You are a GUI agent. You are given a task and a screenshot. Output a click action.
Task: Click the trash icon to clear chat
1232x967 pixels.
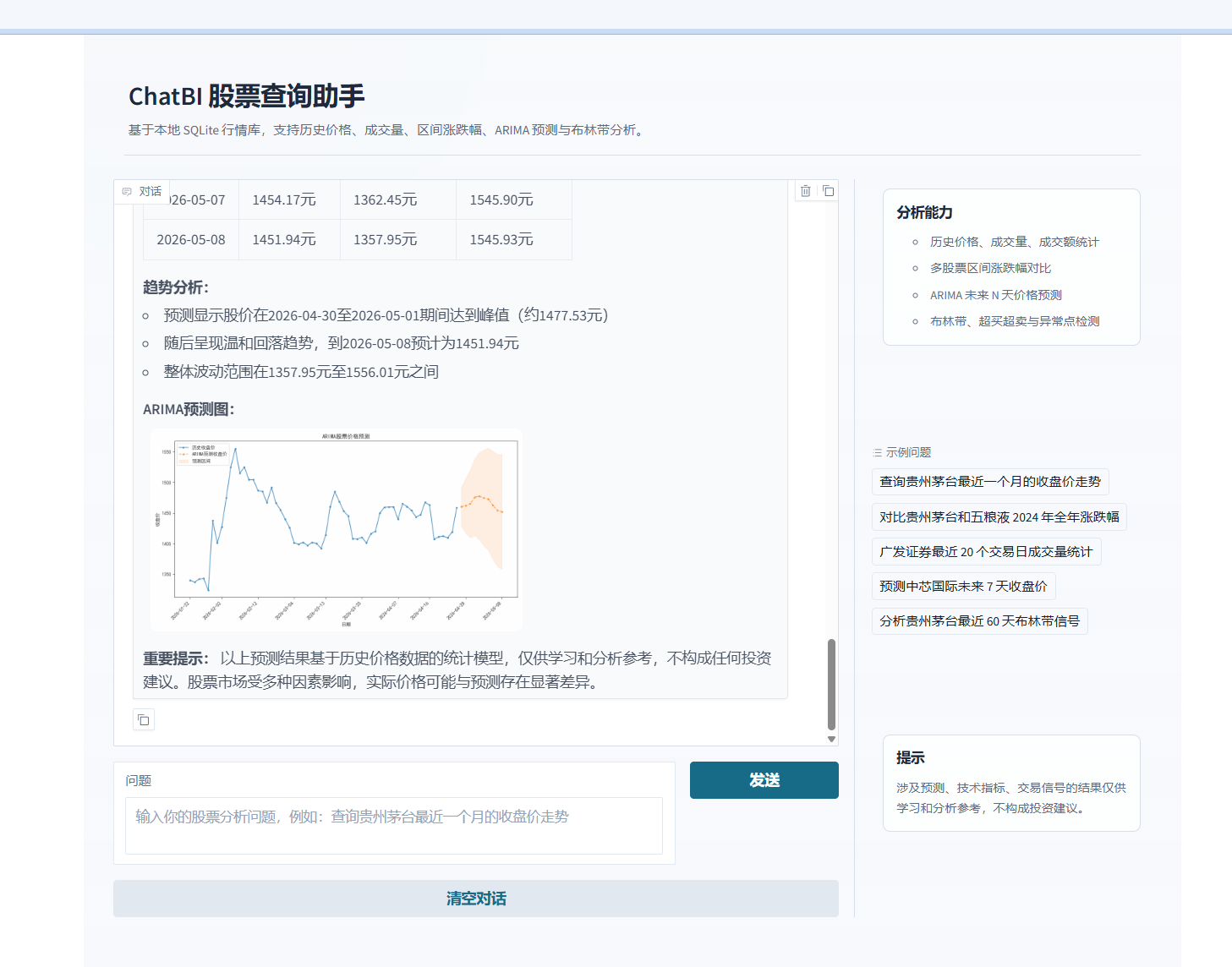[806, 191]
